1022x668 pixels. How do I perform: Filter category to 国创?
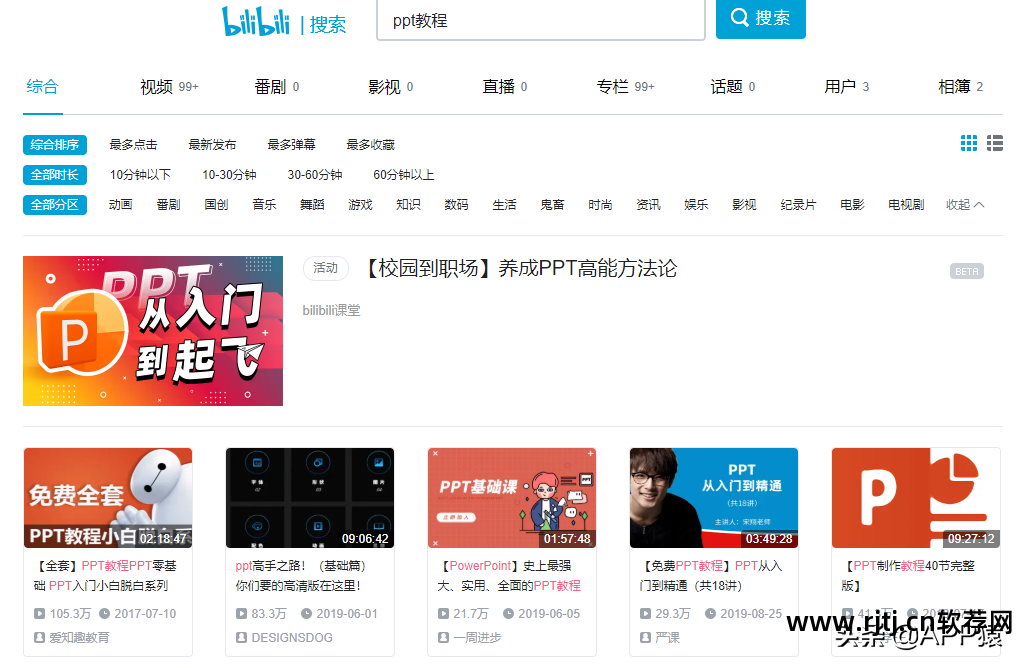(216, 205)
